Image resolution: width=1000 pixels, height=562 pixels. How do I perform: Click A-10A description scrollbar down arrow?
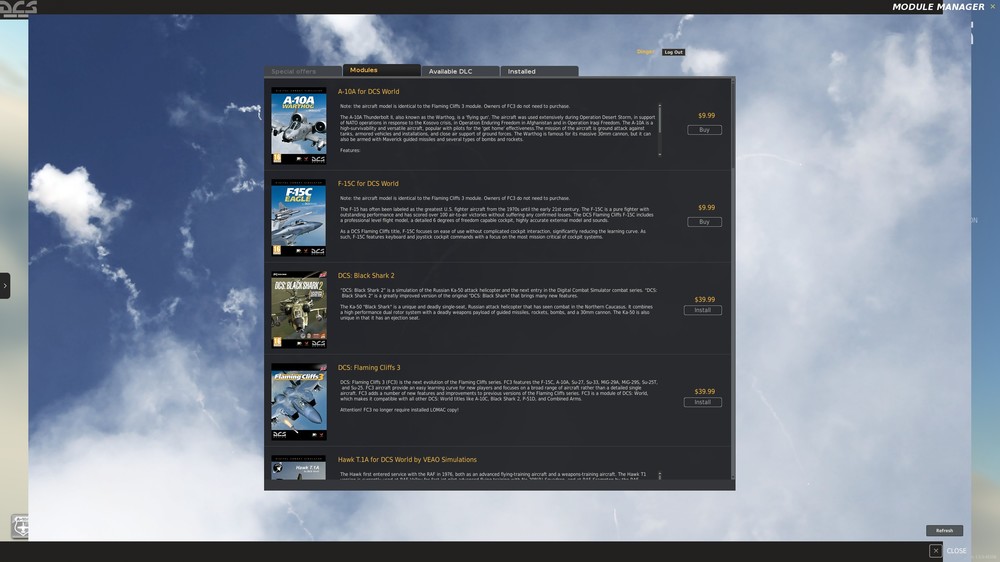659,154
